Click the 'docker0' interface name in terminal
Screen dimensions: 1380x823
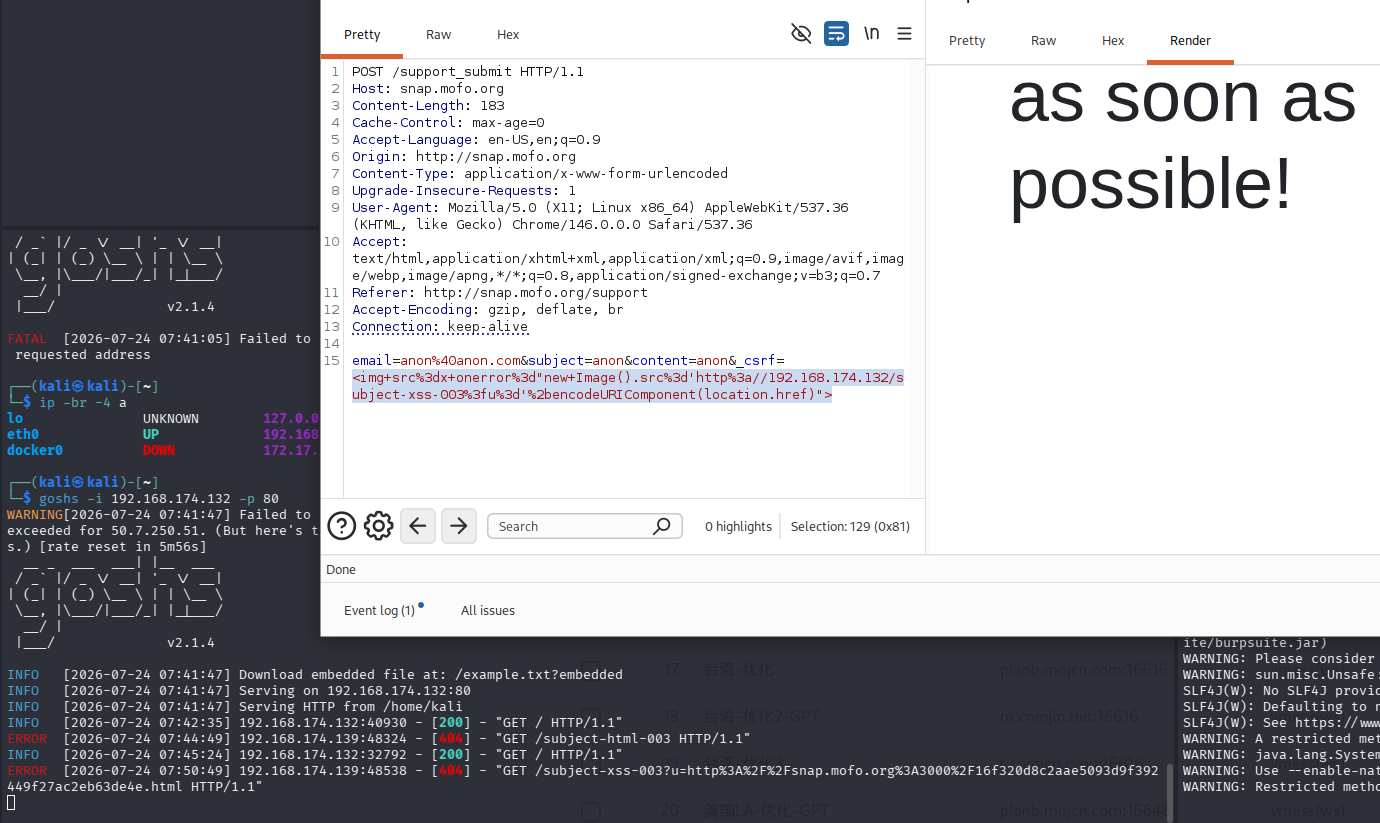[x=35, y=450]
